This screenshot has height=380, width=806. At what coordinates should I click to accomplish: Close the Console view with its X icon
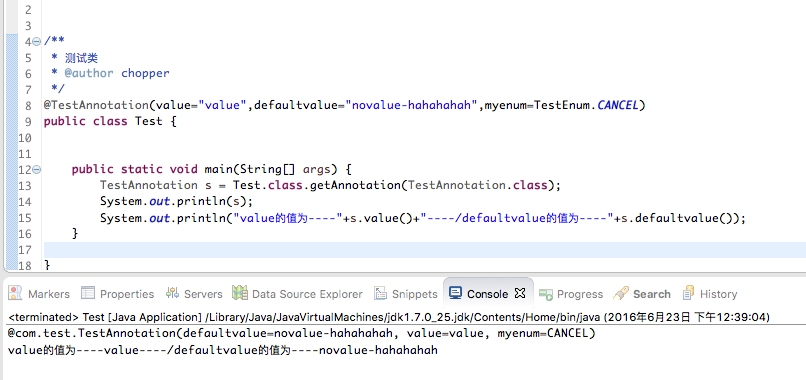(520, 294)
